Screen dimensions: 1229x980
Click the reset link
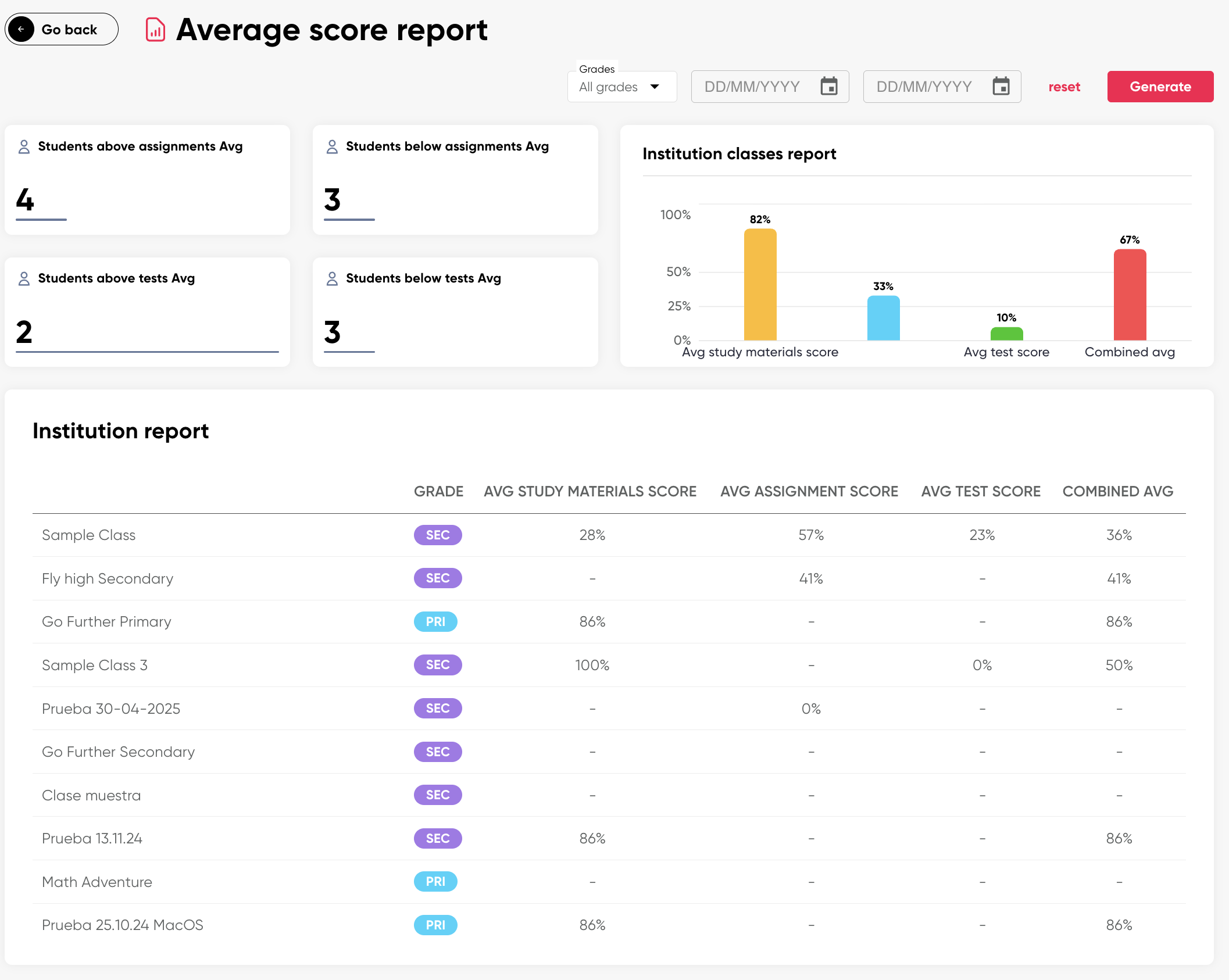(1064, 87)
